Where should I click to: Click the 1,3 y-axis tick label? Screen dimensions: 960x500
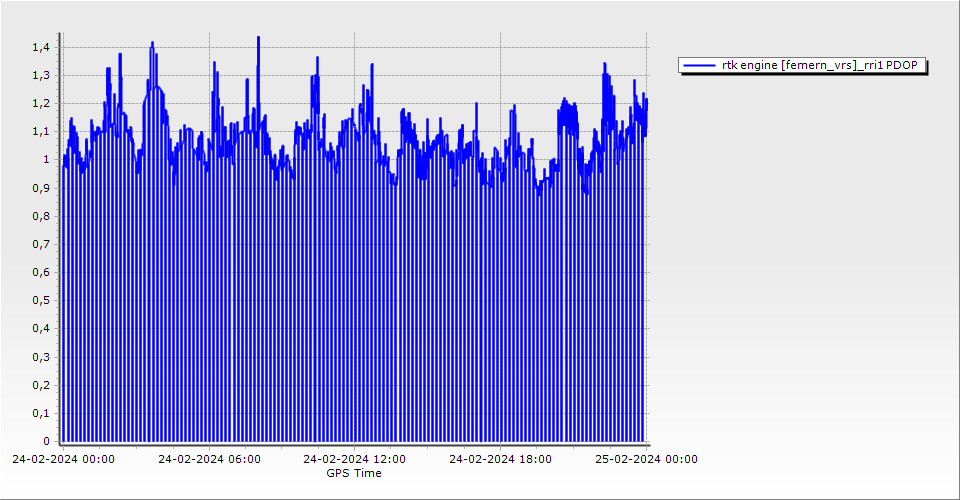(x=40, y=75)
